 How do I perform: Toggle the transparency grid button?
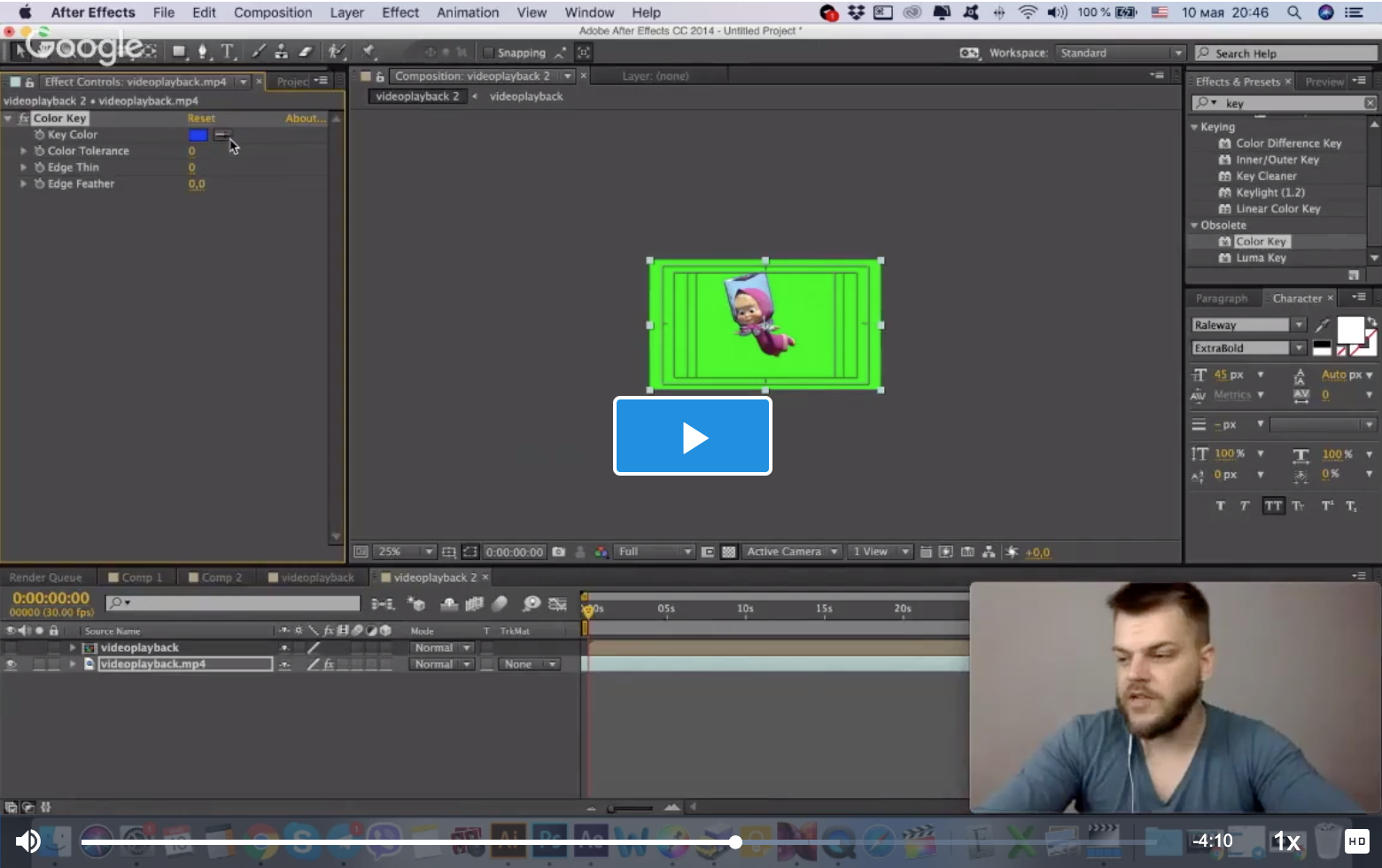pos(728,552)
